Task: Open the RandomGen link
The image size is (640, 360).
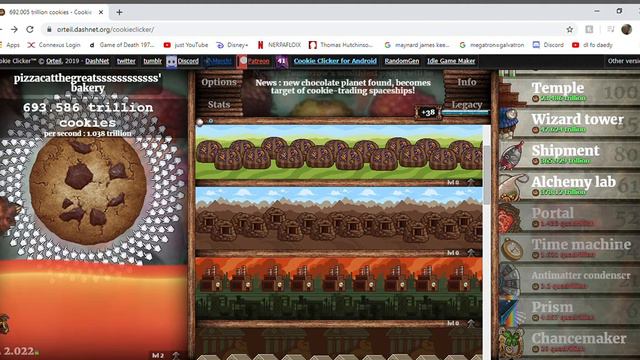Action: click(x=402, y=61)
